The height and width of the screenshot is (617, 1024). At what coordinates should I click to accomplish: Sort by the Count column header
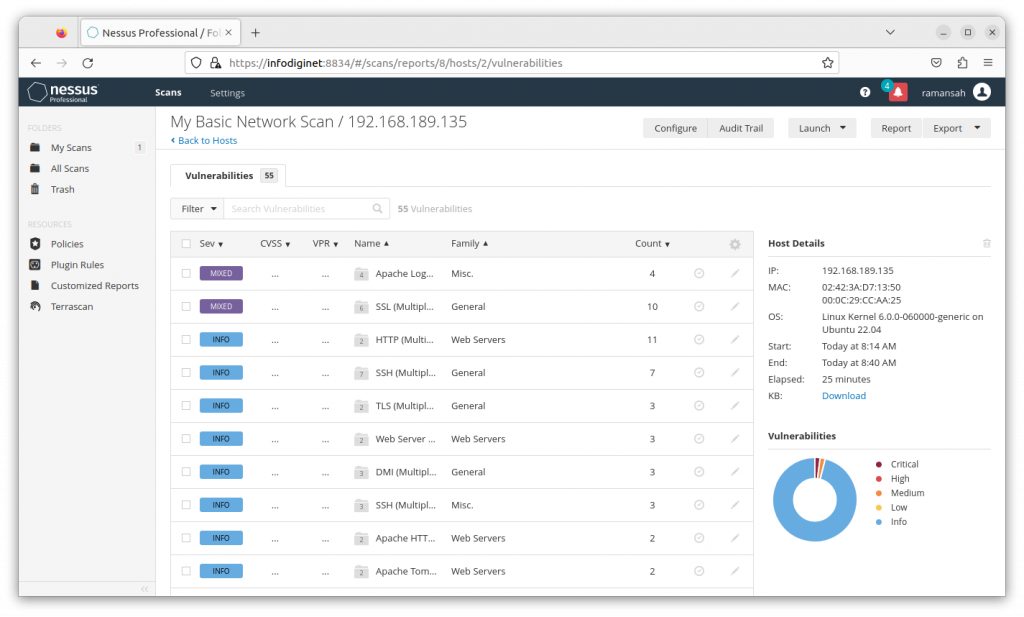tap(652, 244)
